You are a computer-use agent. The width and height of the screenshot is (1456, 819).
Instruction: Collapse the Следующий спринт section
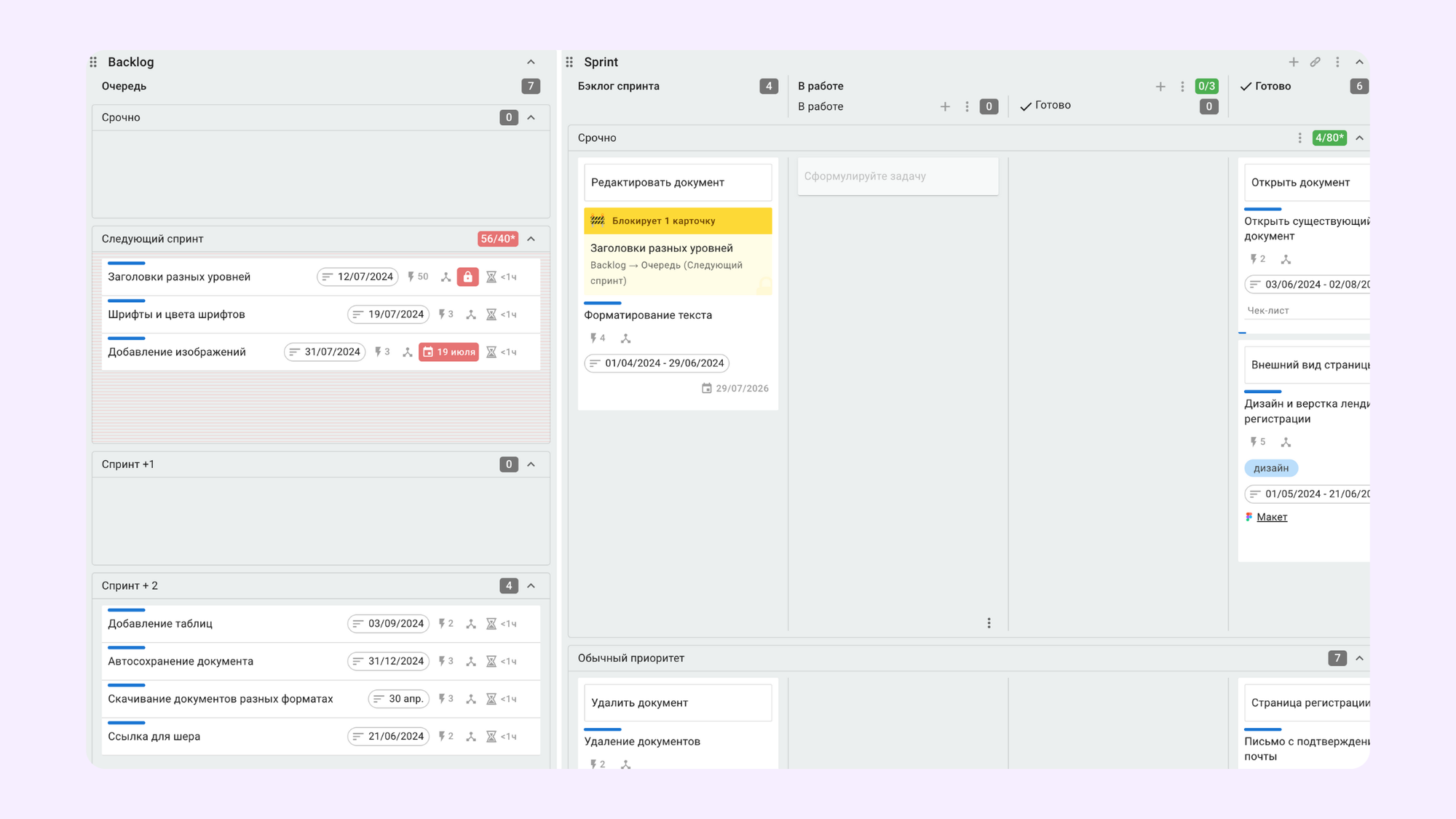click(531, 239)
